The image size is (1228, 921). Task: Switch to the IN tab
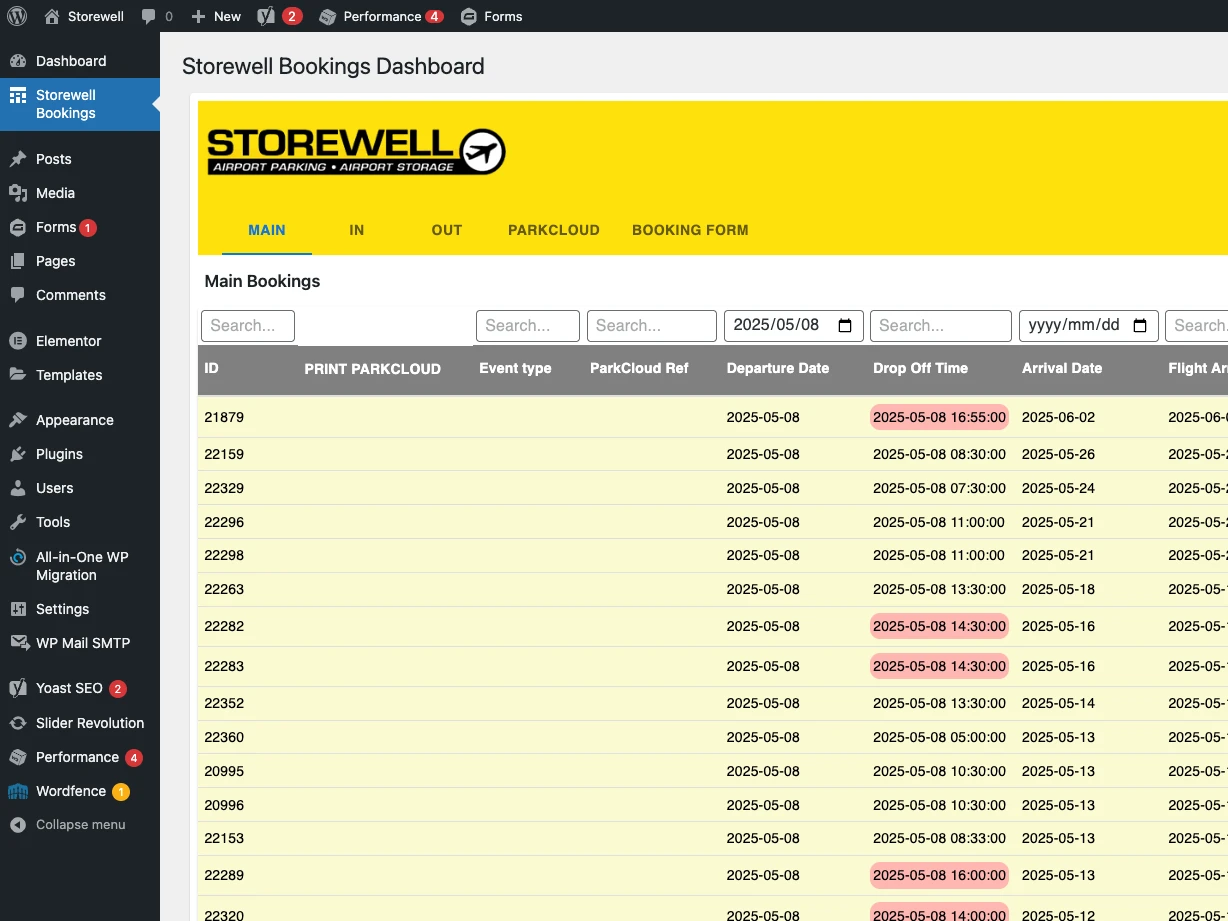(357, 230)
